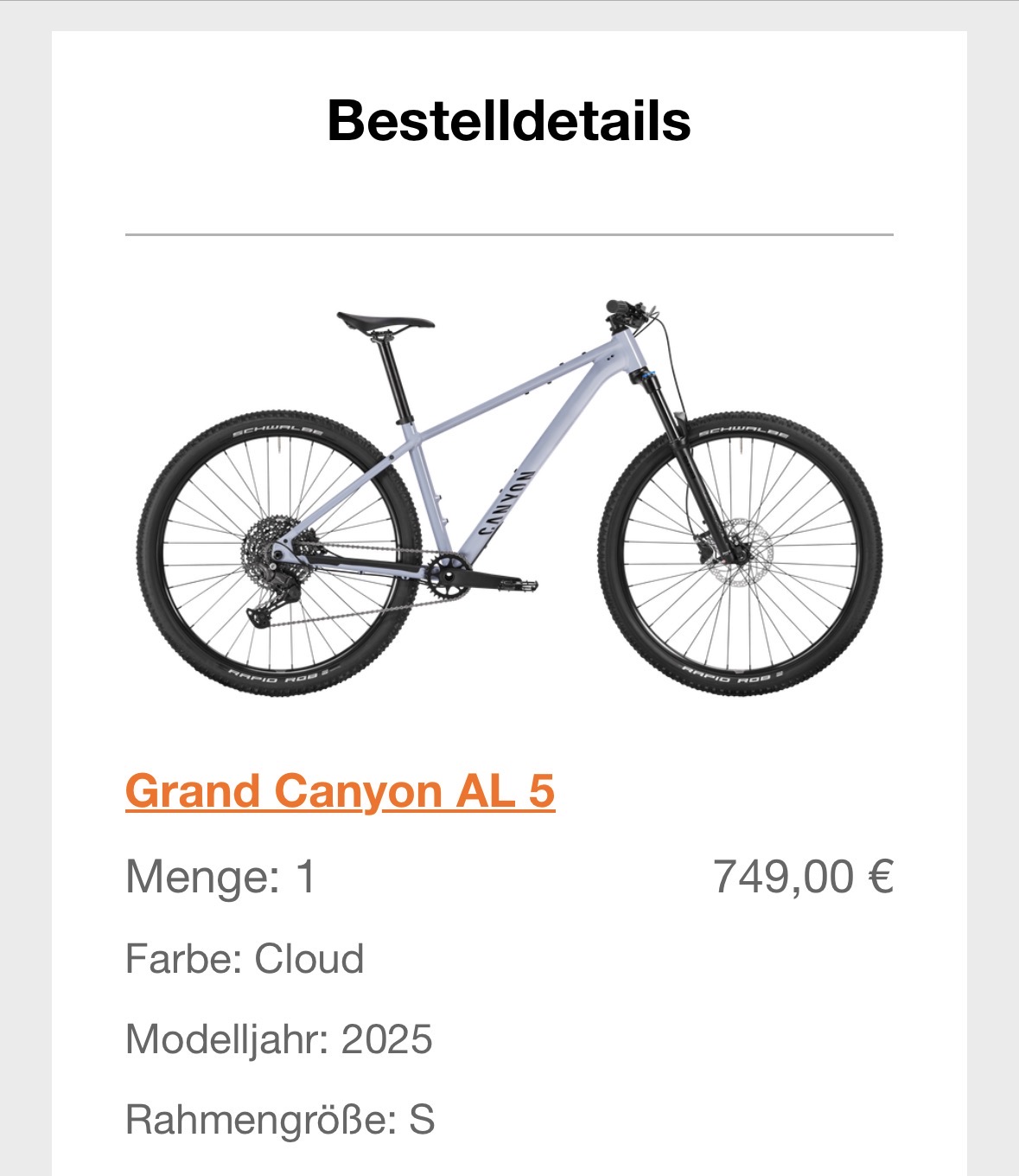The image size is (1019, 1176).
Task: Click the 749,00 € price
Action: point(803,877)
